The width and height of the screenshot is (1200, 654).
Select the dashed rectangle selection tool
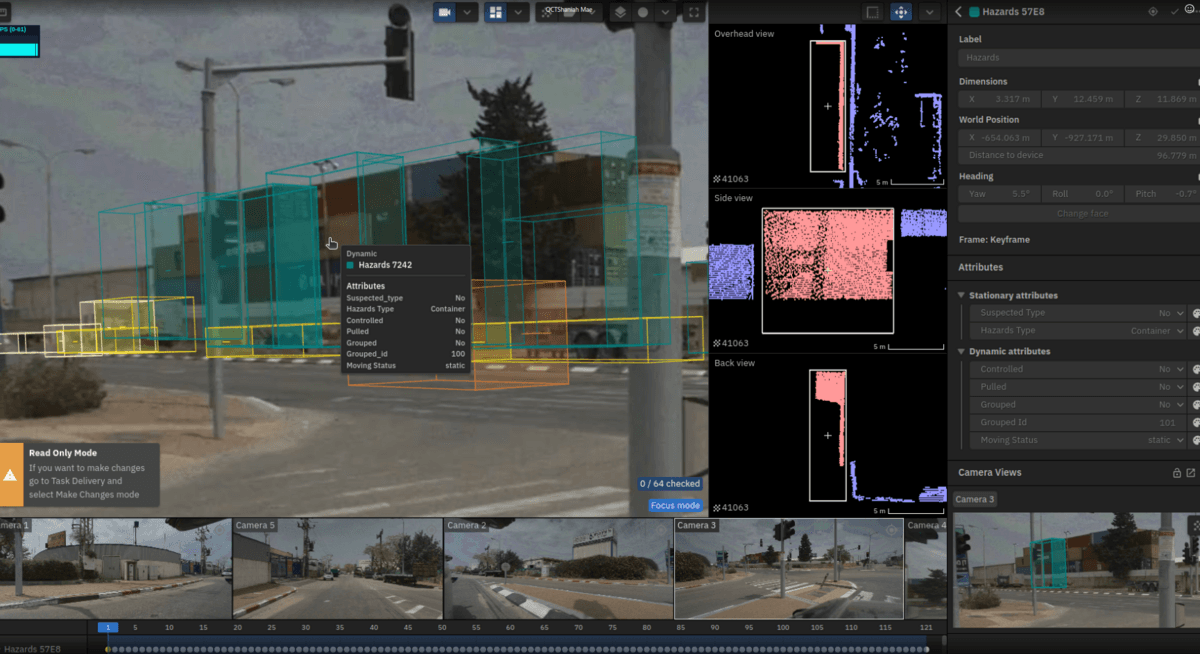872,12
